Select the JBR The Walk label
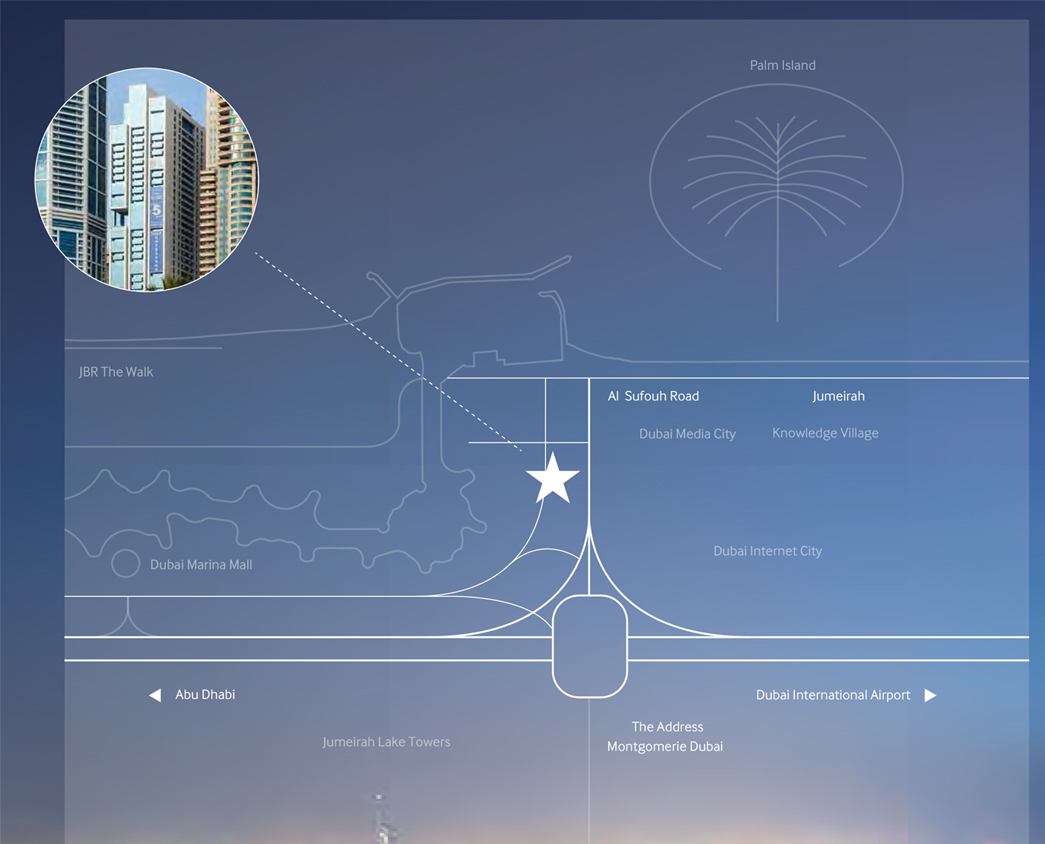The image size is (1045, 844). click(116, 372)
